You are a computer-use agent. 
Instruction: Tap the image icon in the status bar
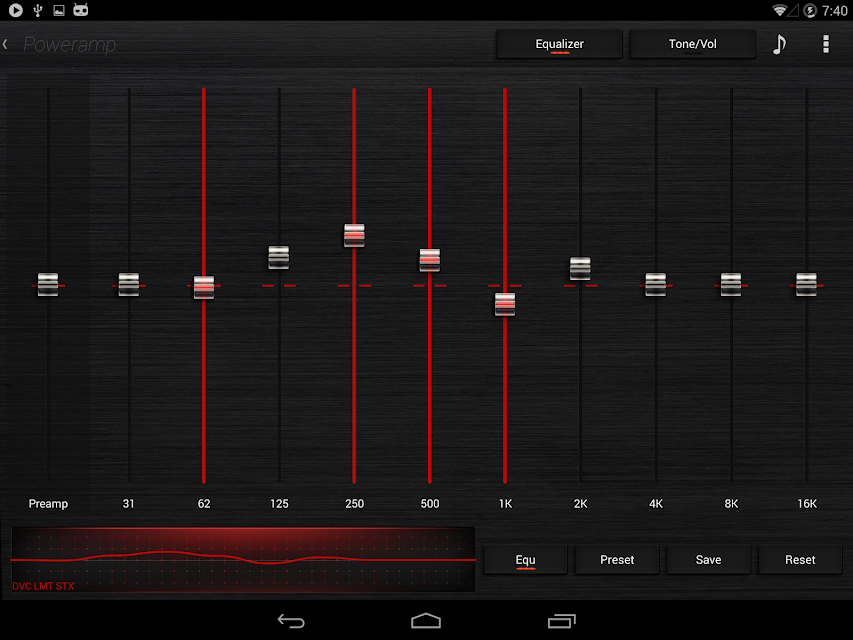pyautogui.click(x=59, y=10)
